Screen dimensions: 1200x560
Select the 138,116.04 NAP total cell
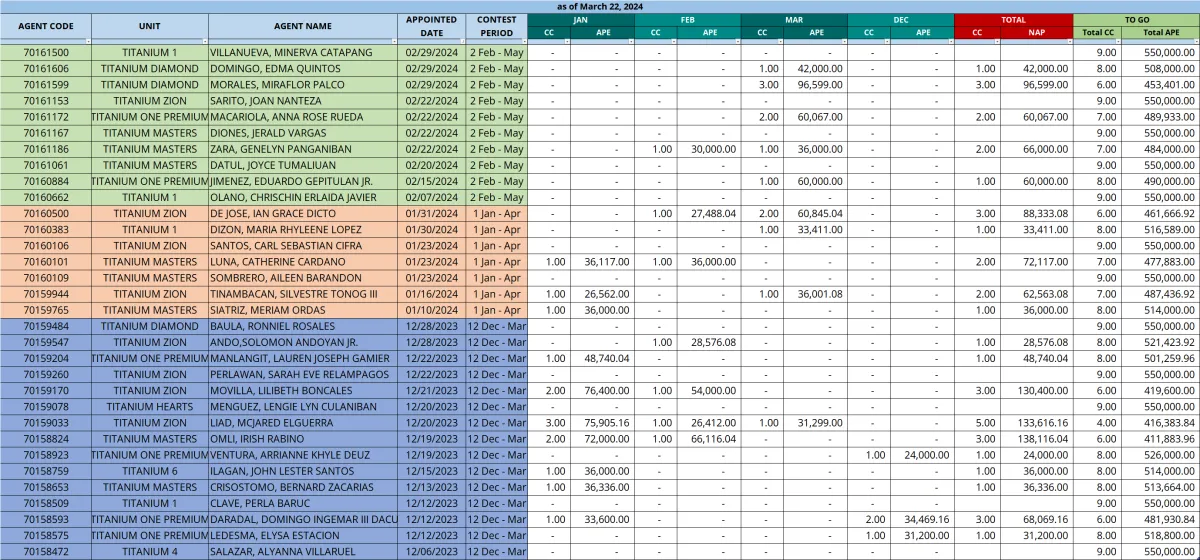pyautogui.click(x=1036, y=439)
